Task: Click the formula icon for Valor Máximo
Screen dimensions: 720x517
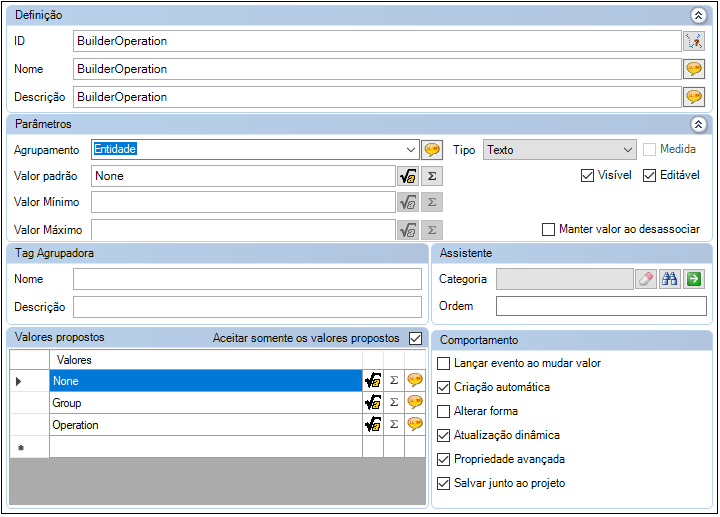Action: 408,230
